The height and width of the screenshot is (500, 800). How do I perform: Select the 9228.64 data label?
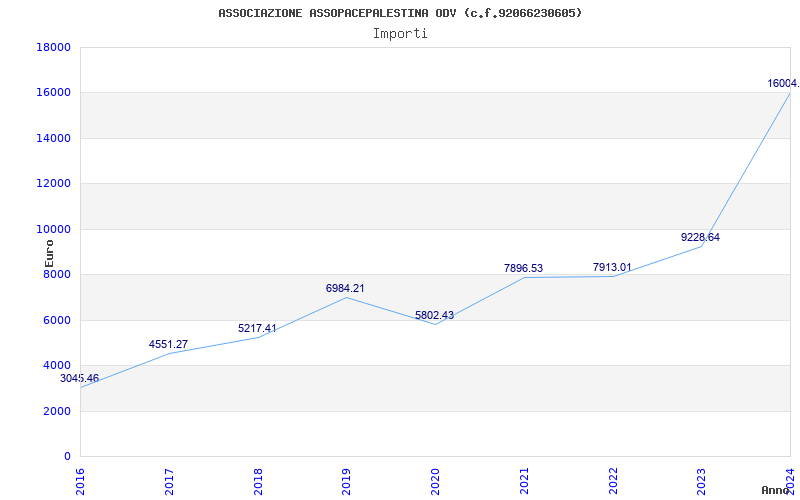(x=701, y=237)
